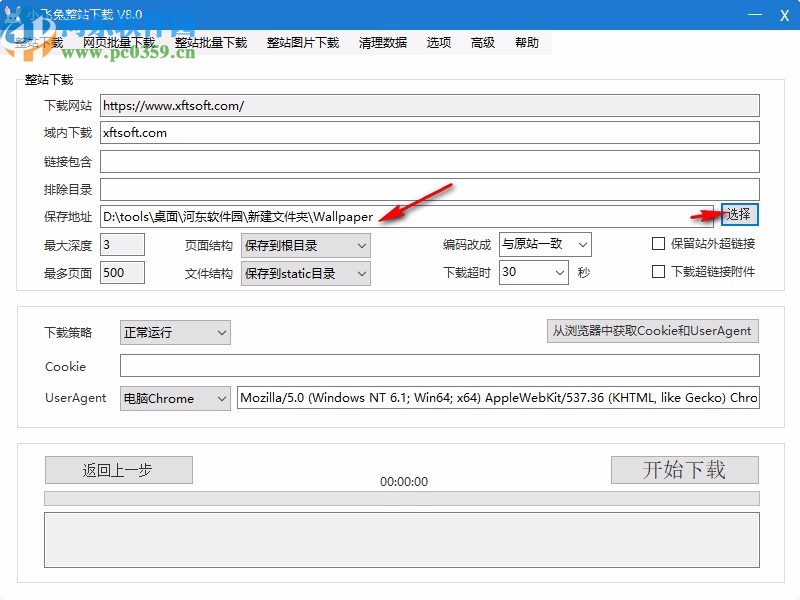Screen dimensions: 800x600
Task: Toggle the 保留站外超链接 checkbox
Action: [x=658, y=243]
